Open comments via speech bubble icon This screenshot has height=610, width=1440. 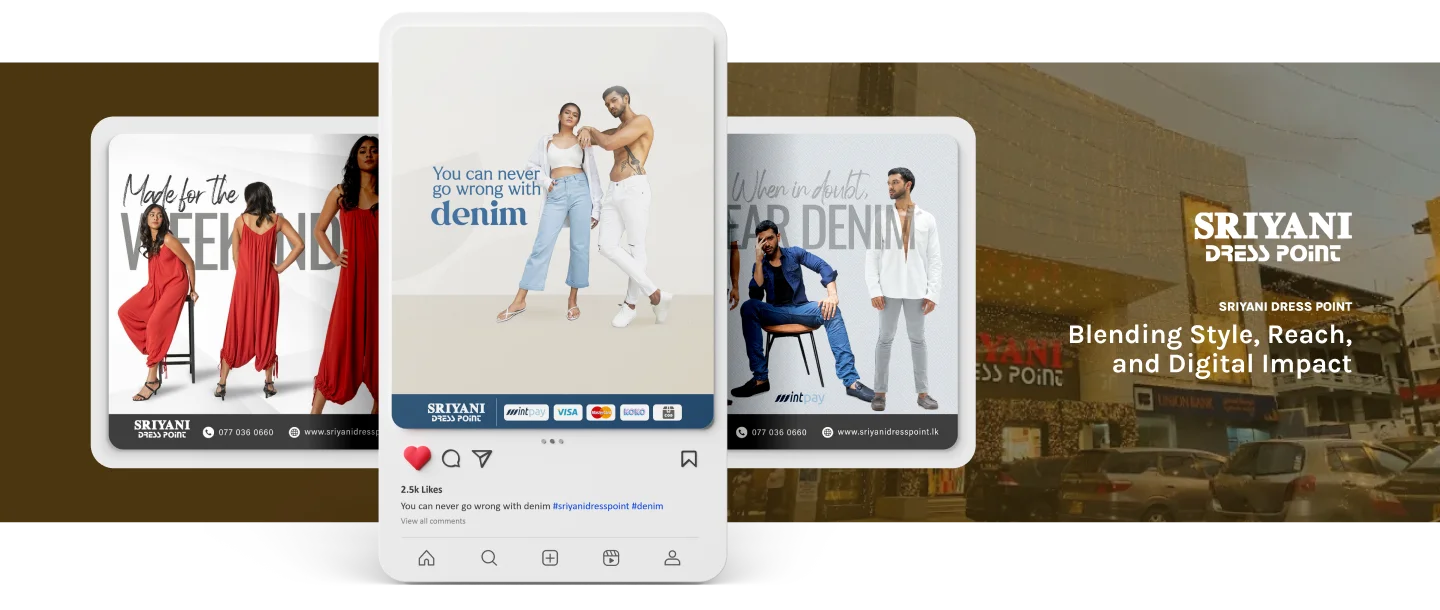(451, 458)
